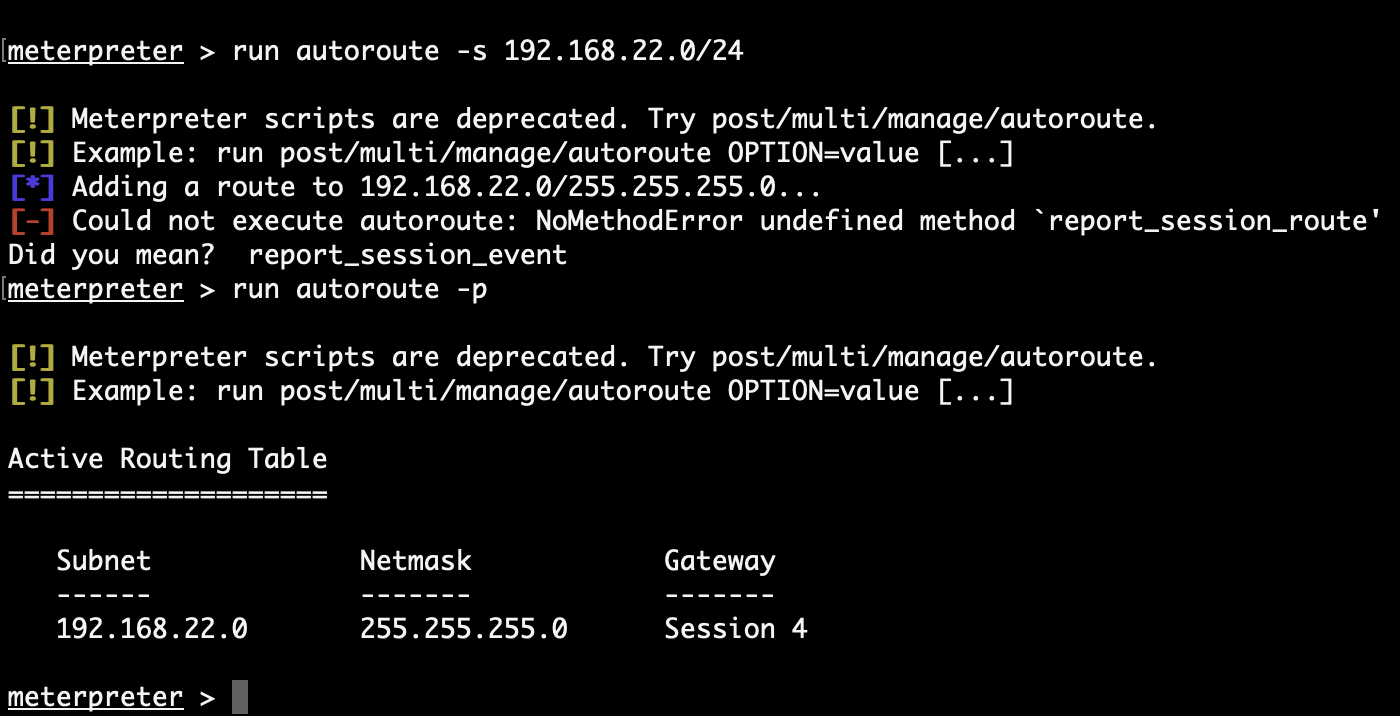Click the 255.255.255.0 netmask table value

point(463,629)
